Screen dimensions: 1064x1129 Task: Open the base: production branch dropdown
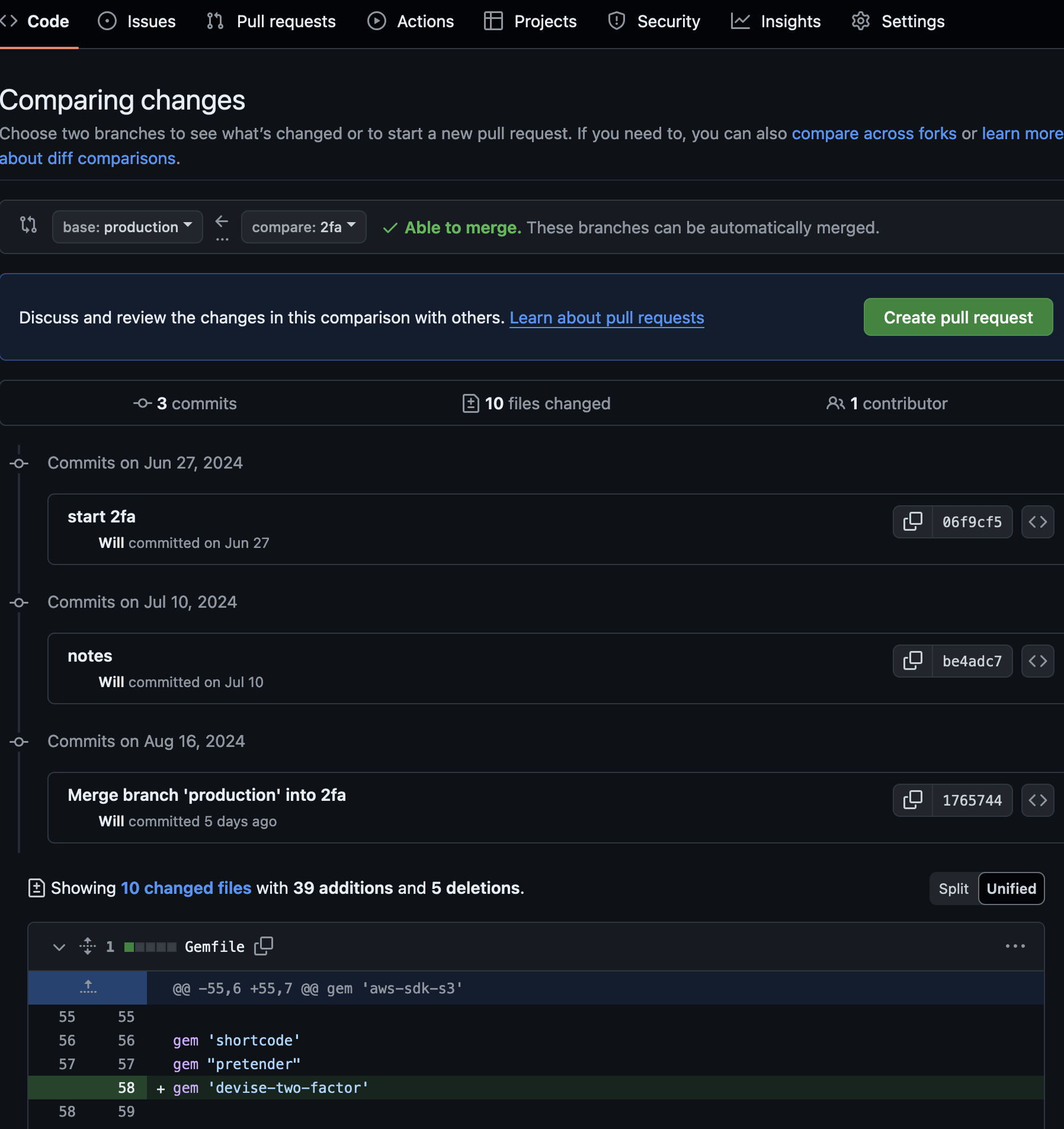coord(127,227)
